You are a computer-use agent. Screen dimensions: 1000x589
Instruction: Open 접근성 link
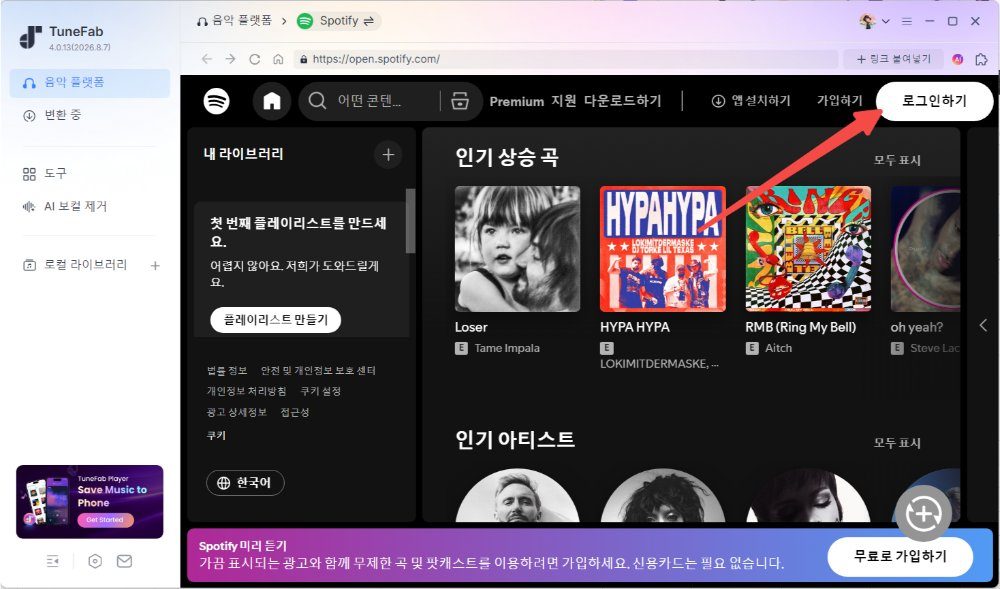(x=295, y=412)
